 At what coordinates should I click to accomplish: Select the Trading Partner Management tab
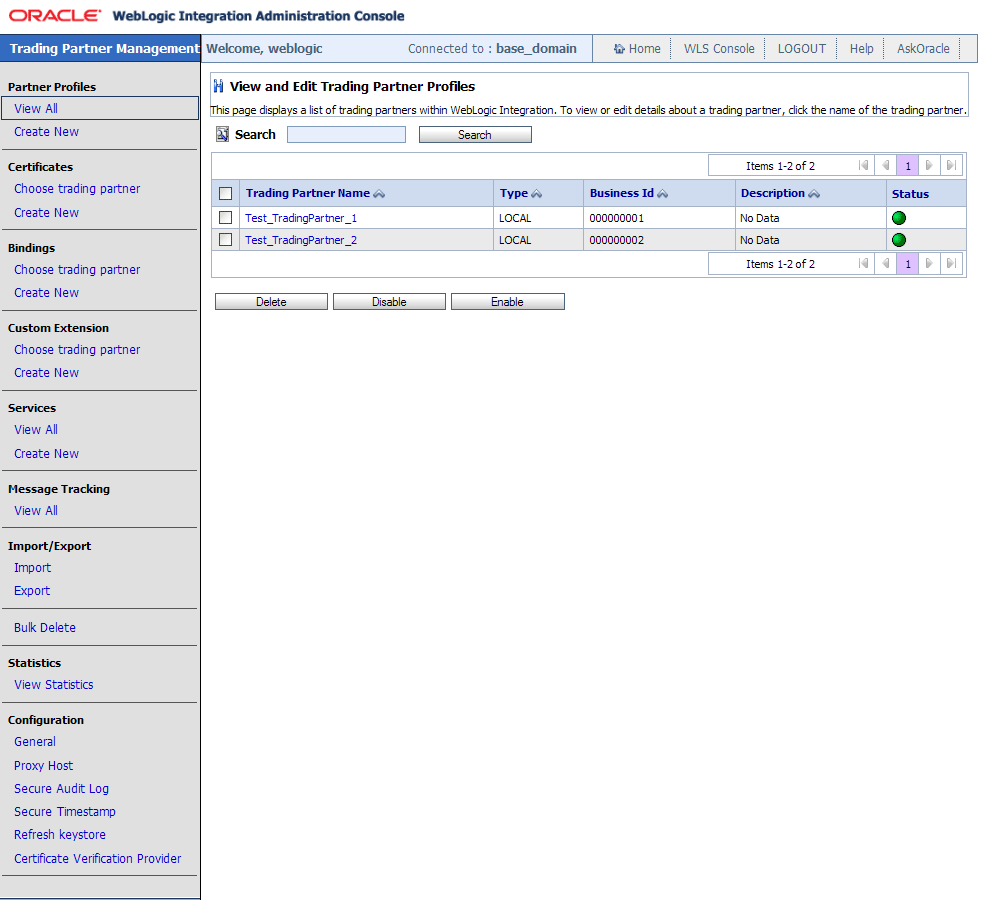pos(100,47)
